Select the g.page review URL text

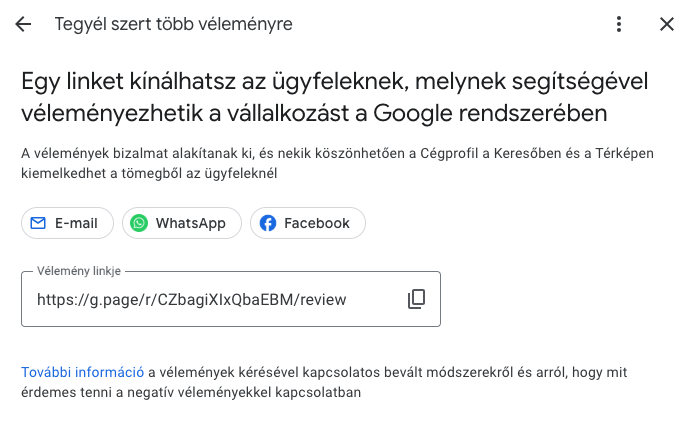192,300
